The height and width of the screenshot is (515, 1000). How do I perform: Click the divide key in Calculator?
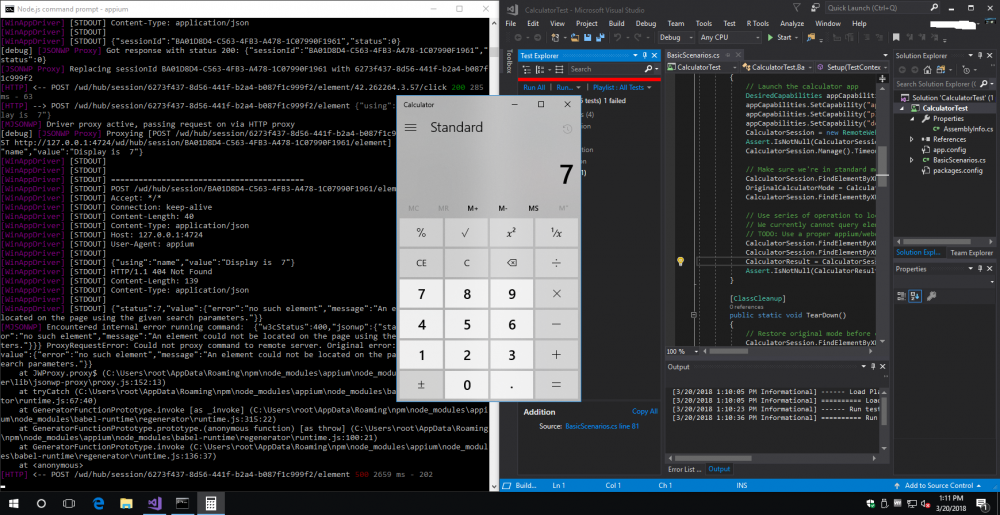coord(556,263)
